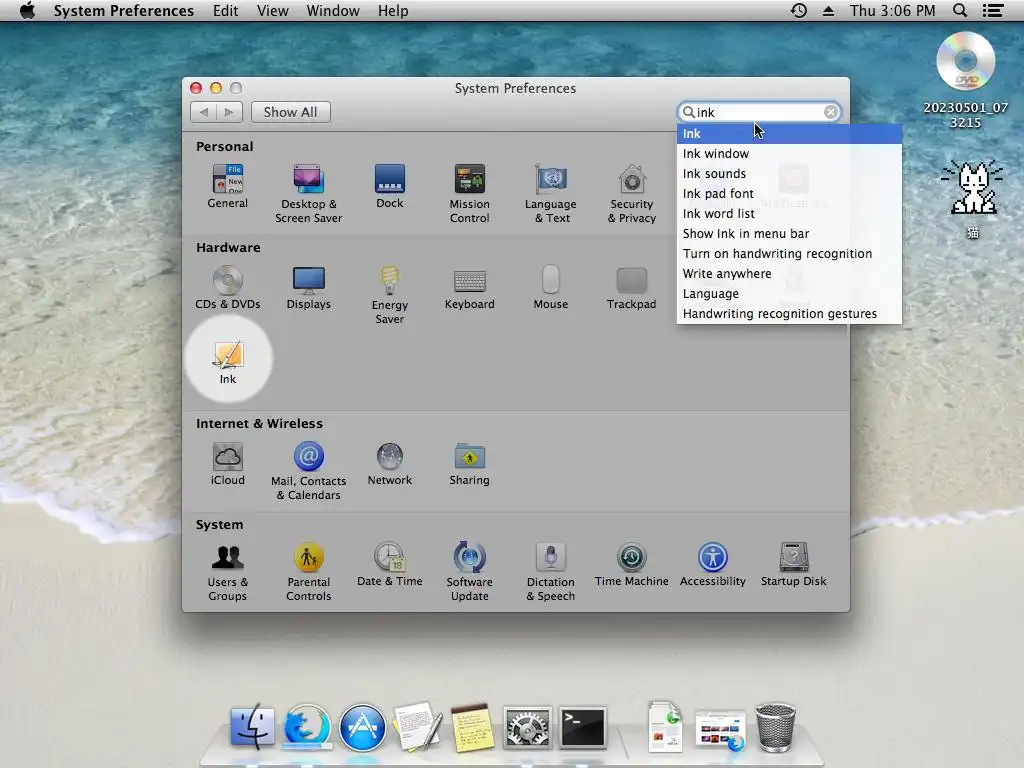Screen dimensions: 1024x768
Task: Open the System Preferences app menu
Action: [x=123, y=10]
